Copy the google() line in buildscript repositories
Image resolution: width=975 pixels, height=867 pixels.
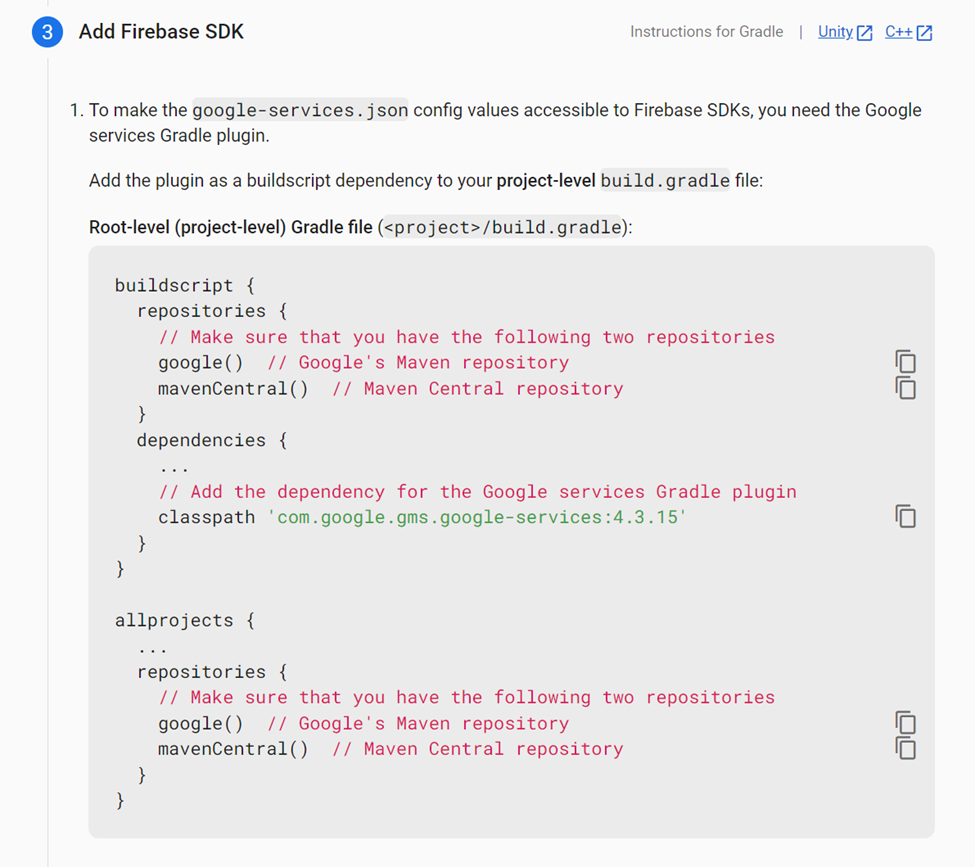(x=905, y=361)
